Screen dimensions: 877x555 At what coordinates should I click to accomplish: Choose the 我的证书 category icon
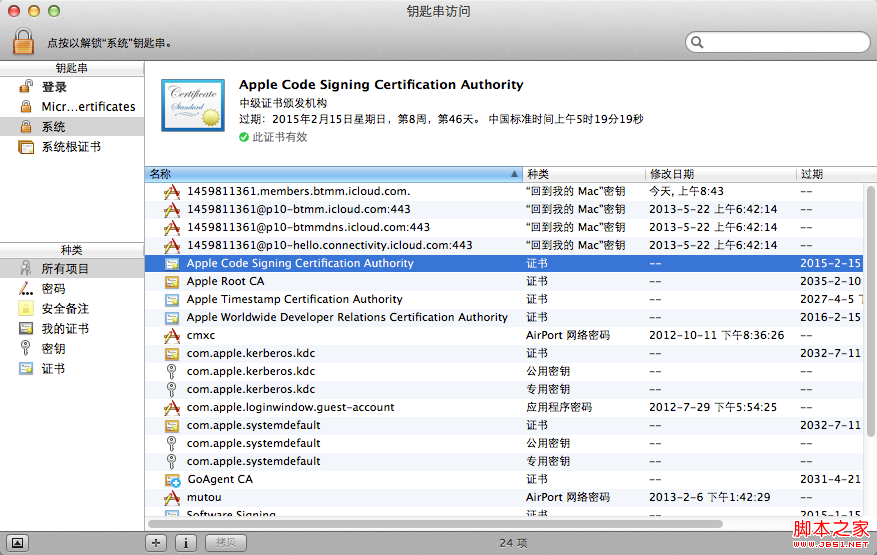26,328
